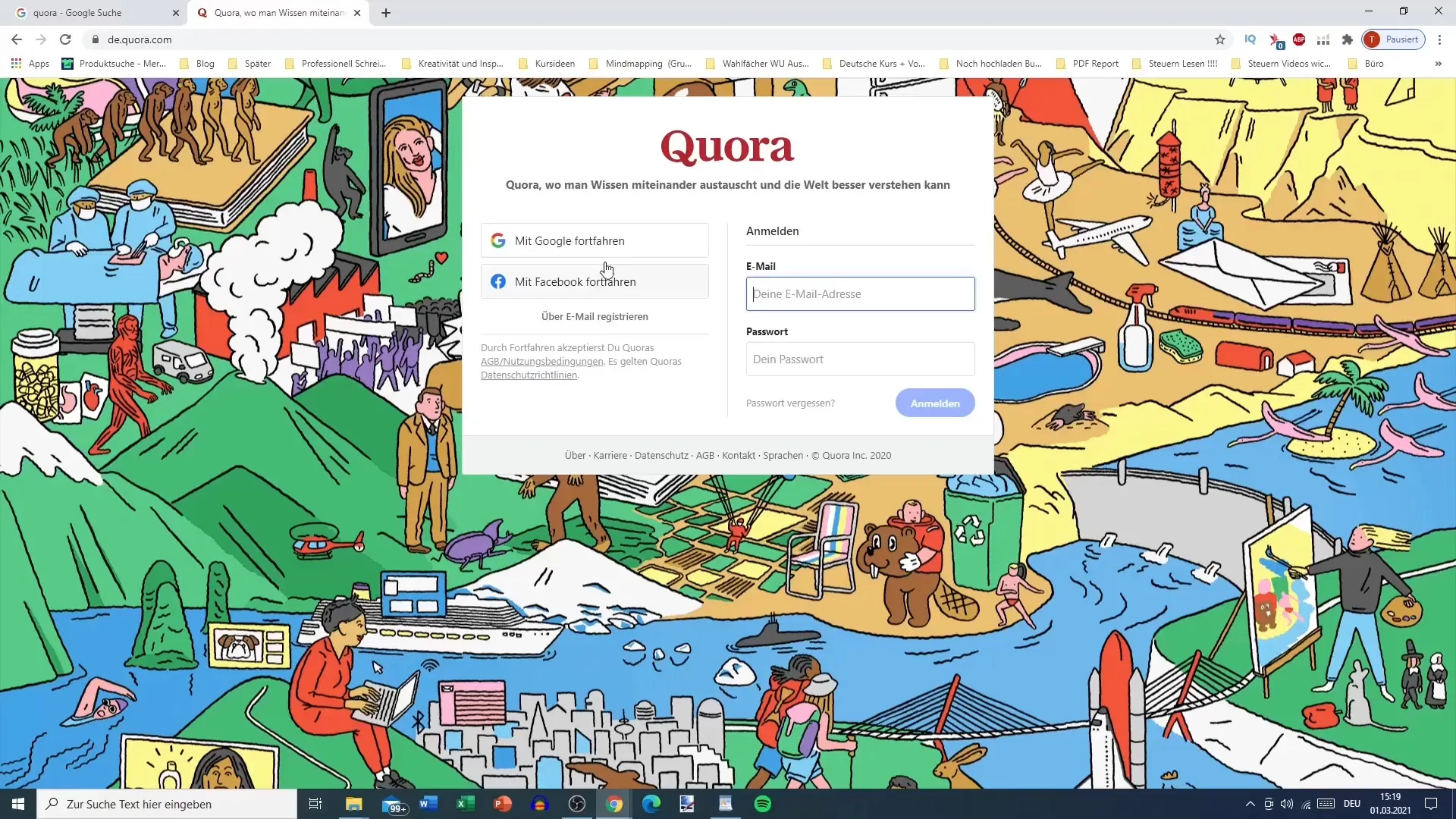Click the bookmark star icon
Image resolution: width=1456 pixels, height=819 pixels.
(x=1219, y=40)
